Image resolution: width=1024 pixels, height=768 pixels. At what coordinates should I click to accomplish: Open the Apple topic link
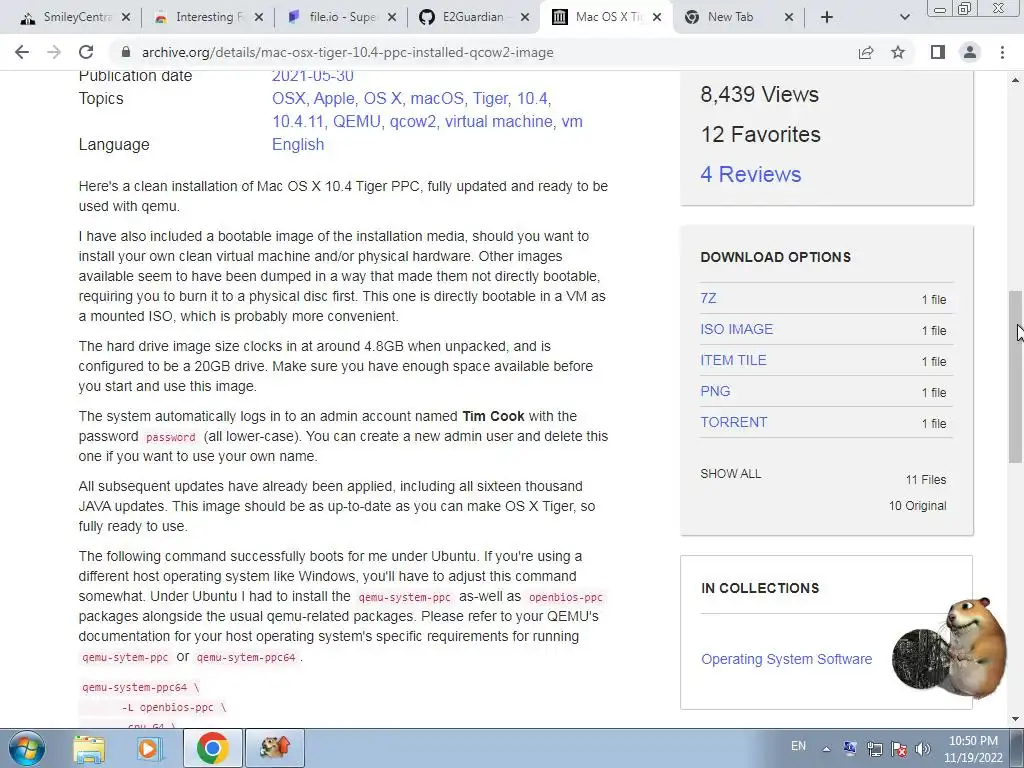334,99
